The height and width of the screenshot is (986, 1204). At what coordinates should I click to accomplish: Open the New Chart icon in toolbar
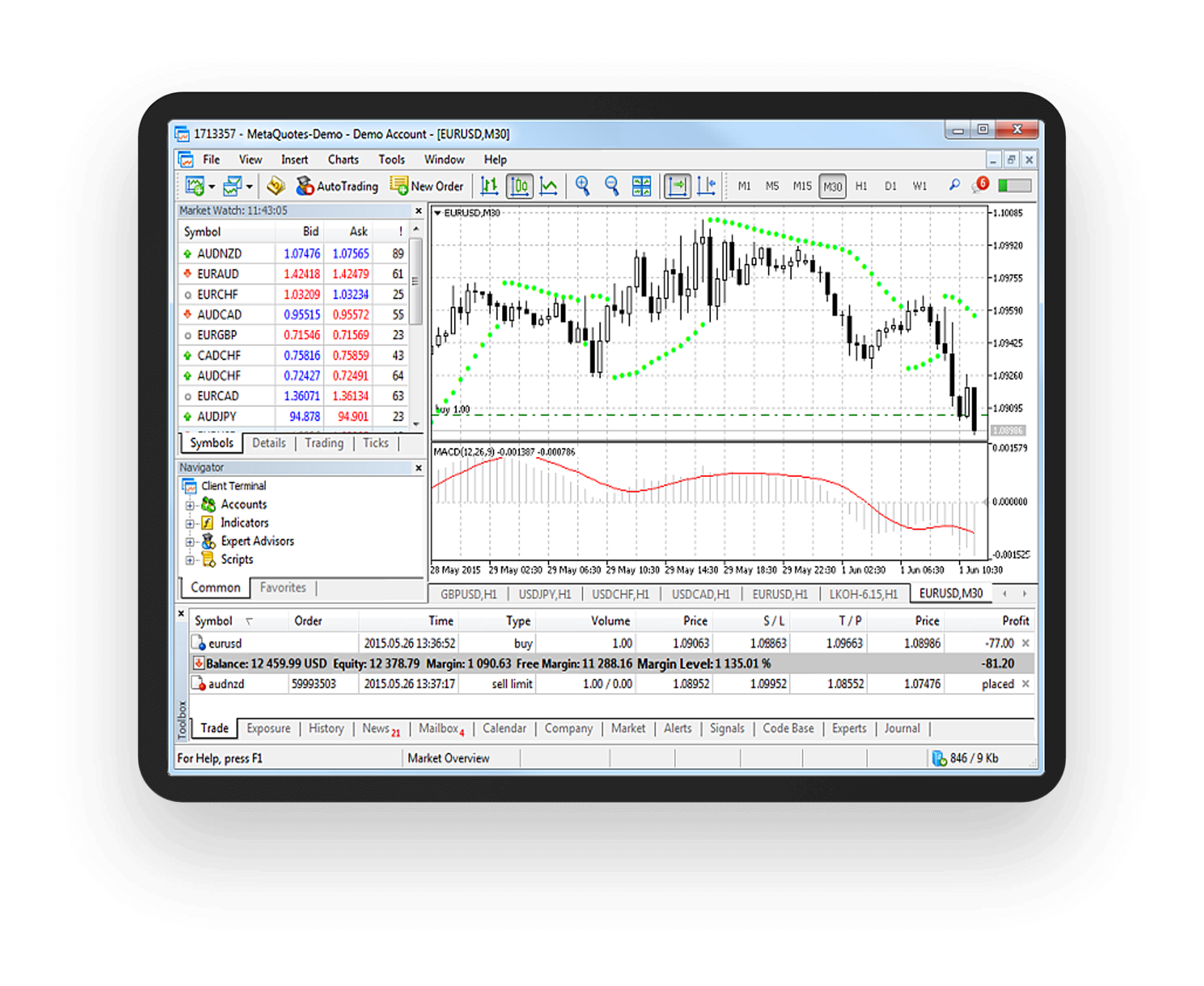point(195,186)
